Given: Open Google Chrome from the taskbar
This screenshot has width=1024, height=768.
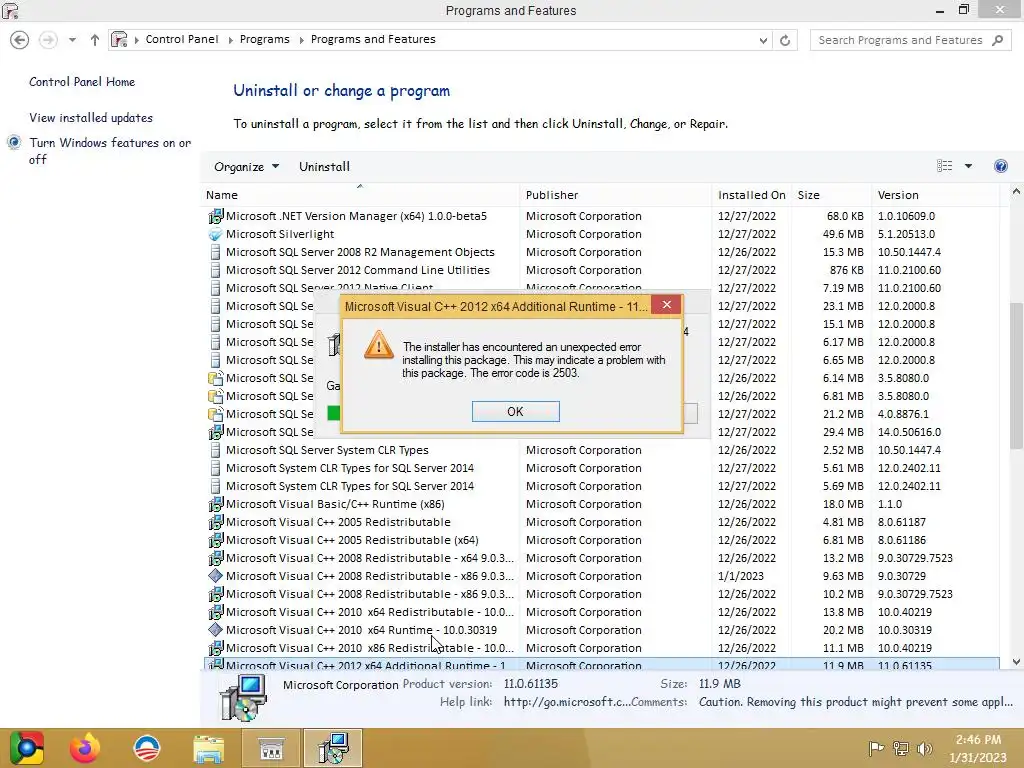Looking at the screenshot, I should [x=26, y=748].
